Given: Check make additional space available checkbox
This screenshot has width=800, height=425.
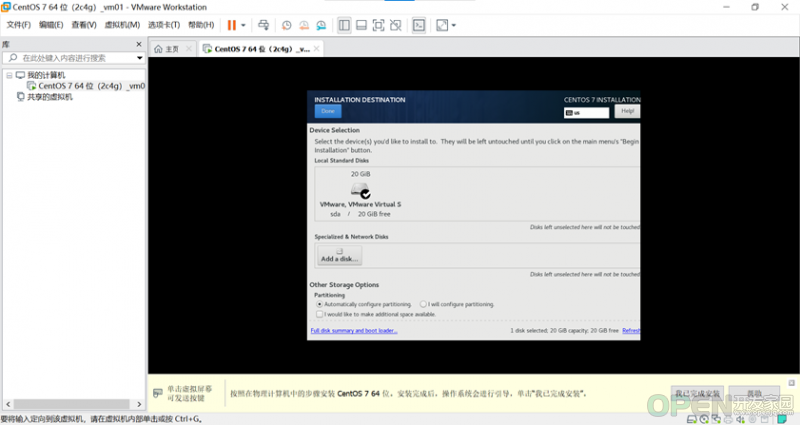Looking at the screenshot, I should (319, 314).
